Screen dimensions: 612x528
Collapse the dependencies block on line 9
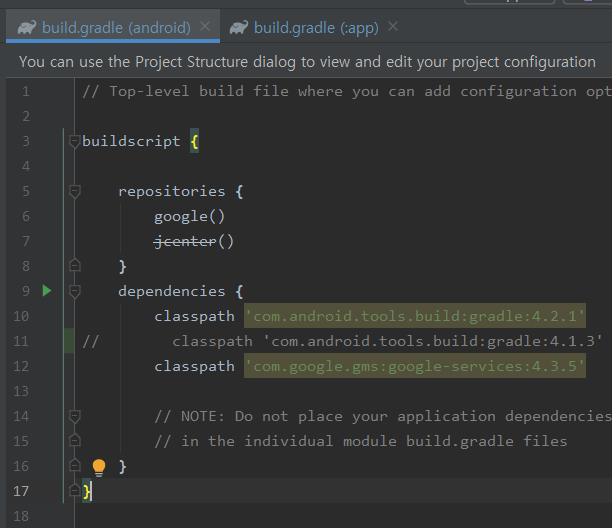click(74, 291)
